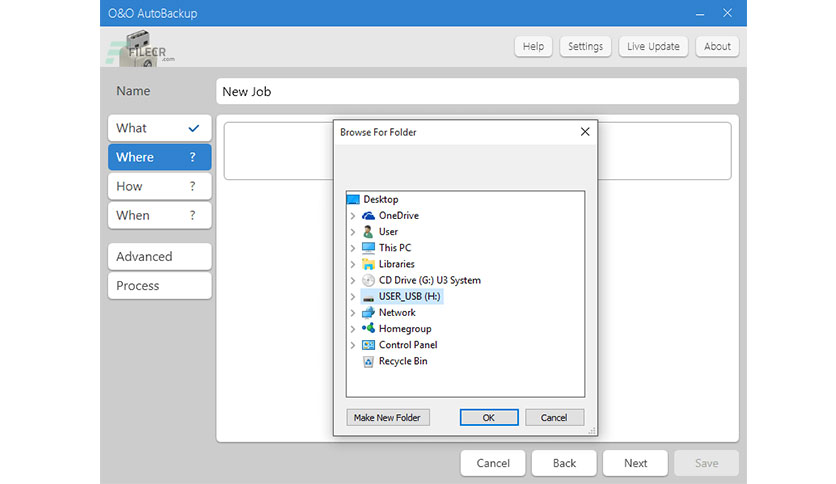The width and height of the screenshot is (836, 484).
Task: Select 'User' label in tree
Action: click(x=388, y=231)
